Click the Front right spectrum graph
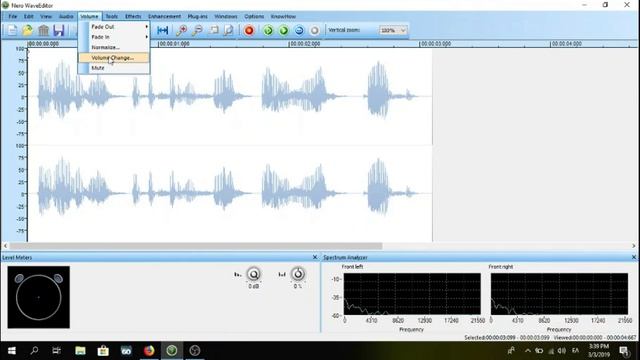This screenshot has width=640, height=360. click(559, 294)
